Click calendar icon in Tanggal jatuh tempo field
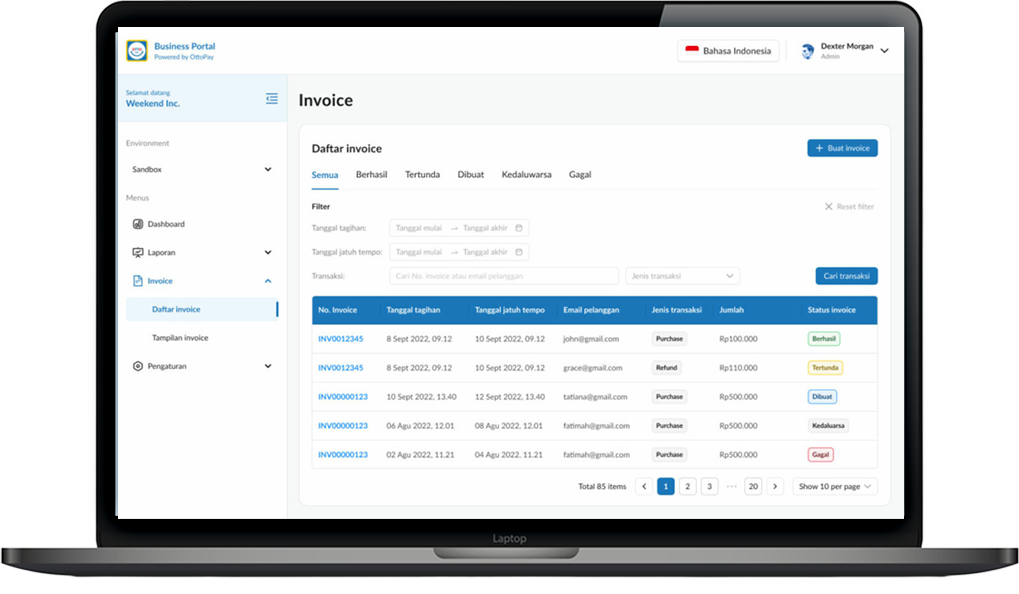The image size is (1019, 594). click(519, 253)
